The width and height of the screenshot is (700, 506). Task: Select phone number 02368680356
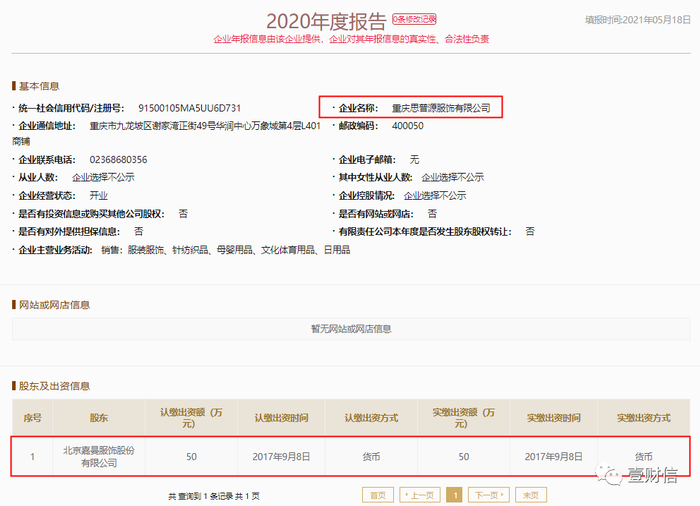pyautogui.click(x=118, y=160)
